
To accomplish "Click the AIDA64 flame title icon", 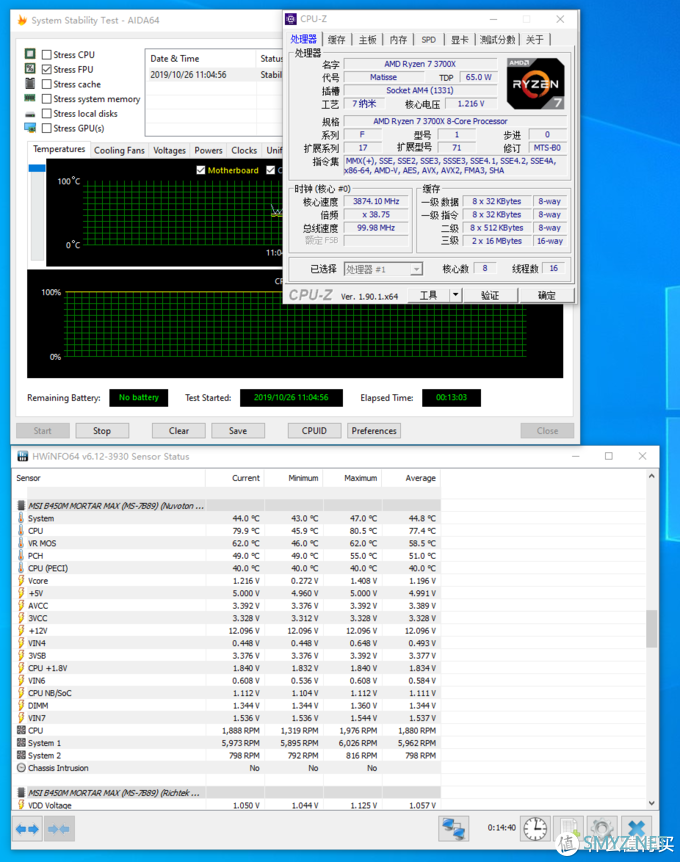I will (22, 20).
